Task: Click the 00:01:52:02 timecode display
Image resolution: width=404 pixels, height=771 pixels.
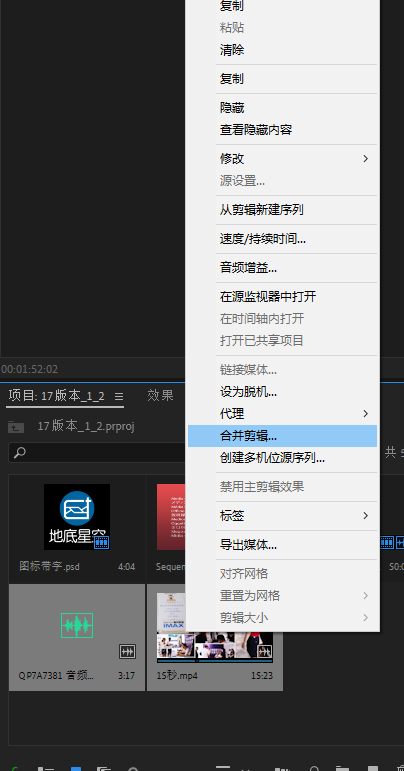Action: coord(29,369)
